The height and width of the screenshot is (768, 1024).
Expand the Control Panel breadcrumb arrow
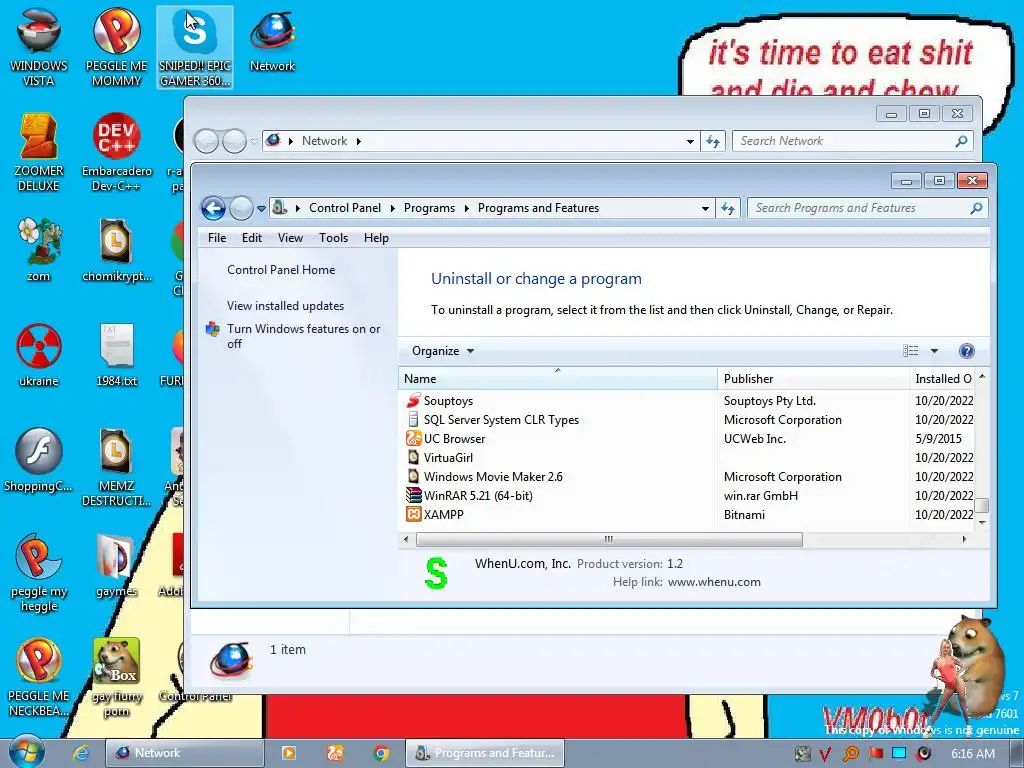(x=392, y=208)
